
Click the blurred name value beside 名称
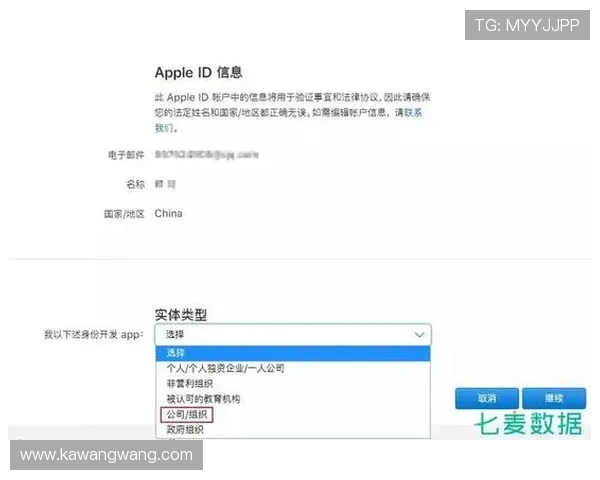[x=165, y=184]
